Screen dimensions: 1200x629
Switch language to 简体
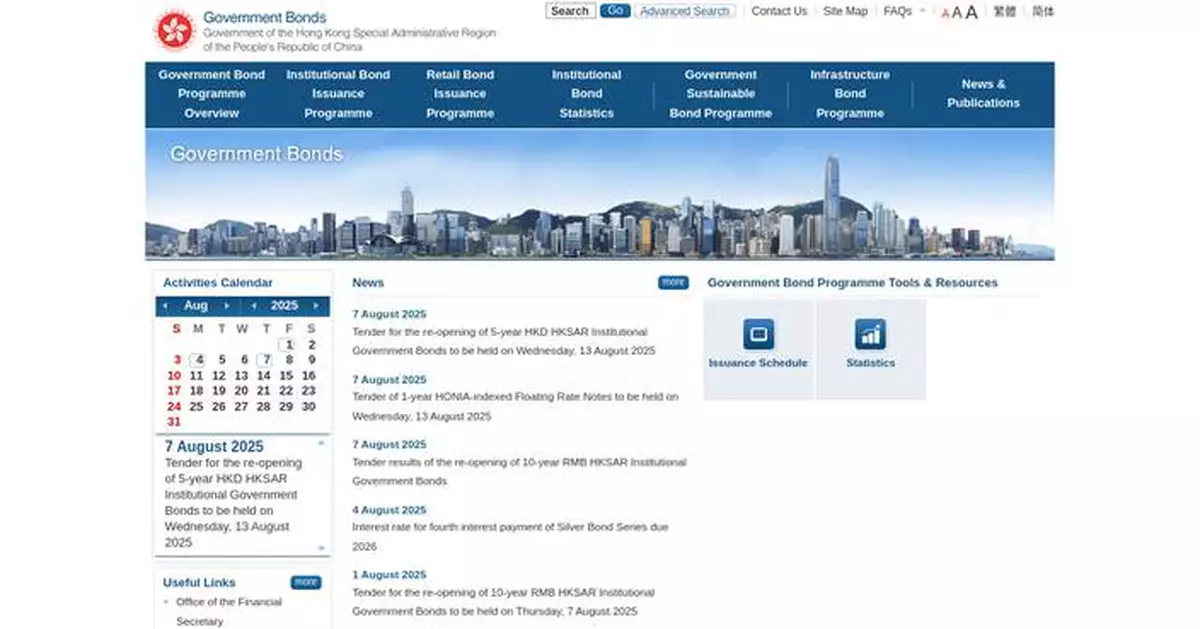click(1043, 11)
